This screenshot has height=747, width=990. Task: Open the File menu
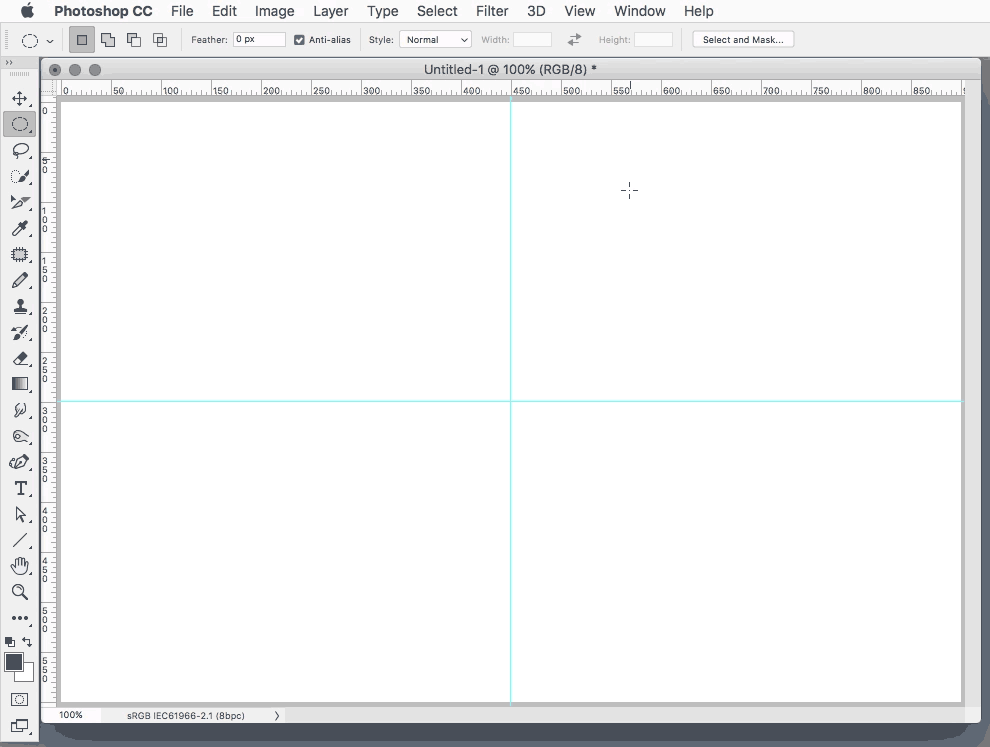[182, 11]
